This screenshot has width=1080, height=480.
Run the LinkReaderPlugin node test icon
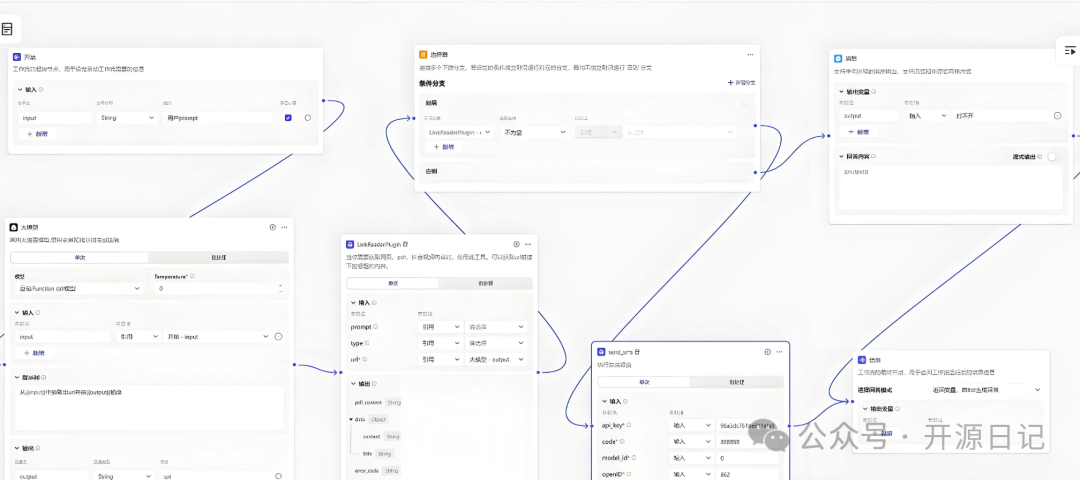point(517,244)
